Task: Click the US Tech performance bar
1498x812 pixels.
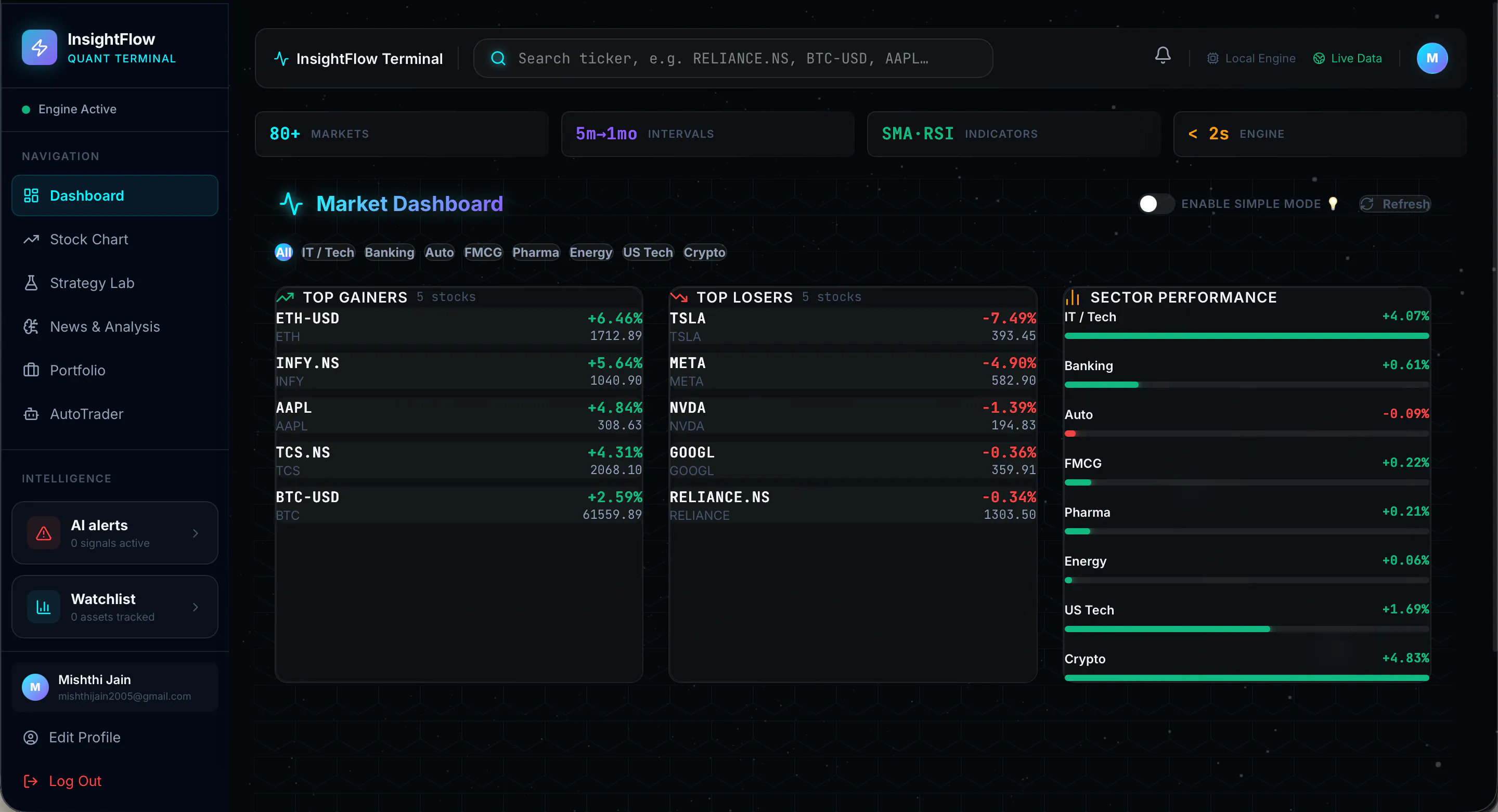Action: coord(1246,629)
